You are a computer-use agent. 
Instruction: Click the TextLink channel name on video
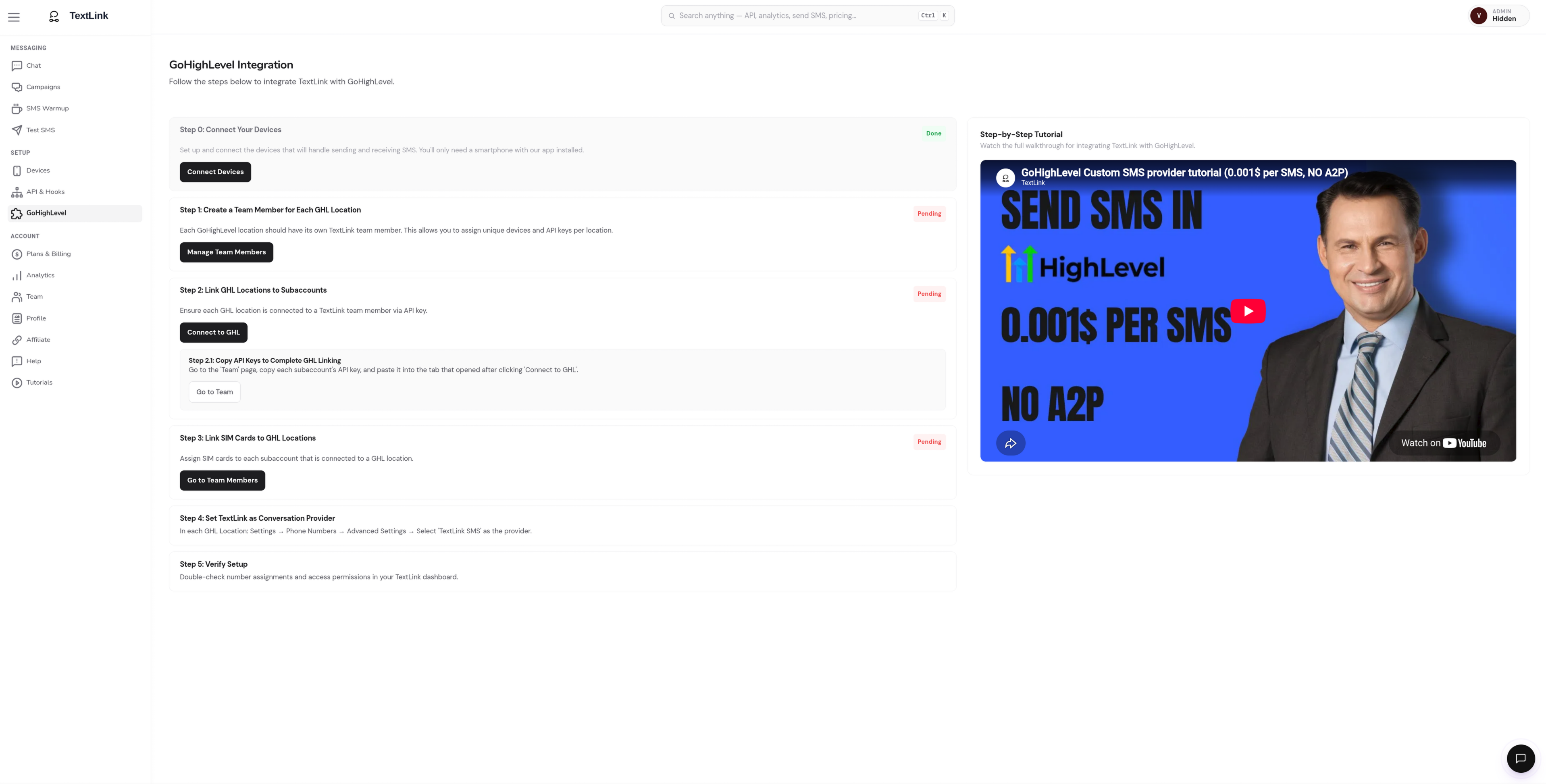(x=1033, y=183)
